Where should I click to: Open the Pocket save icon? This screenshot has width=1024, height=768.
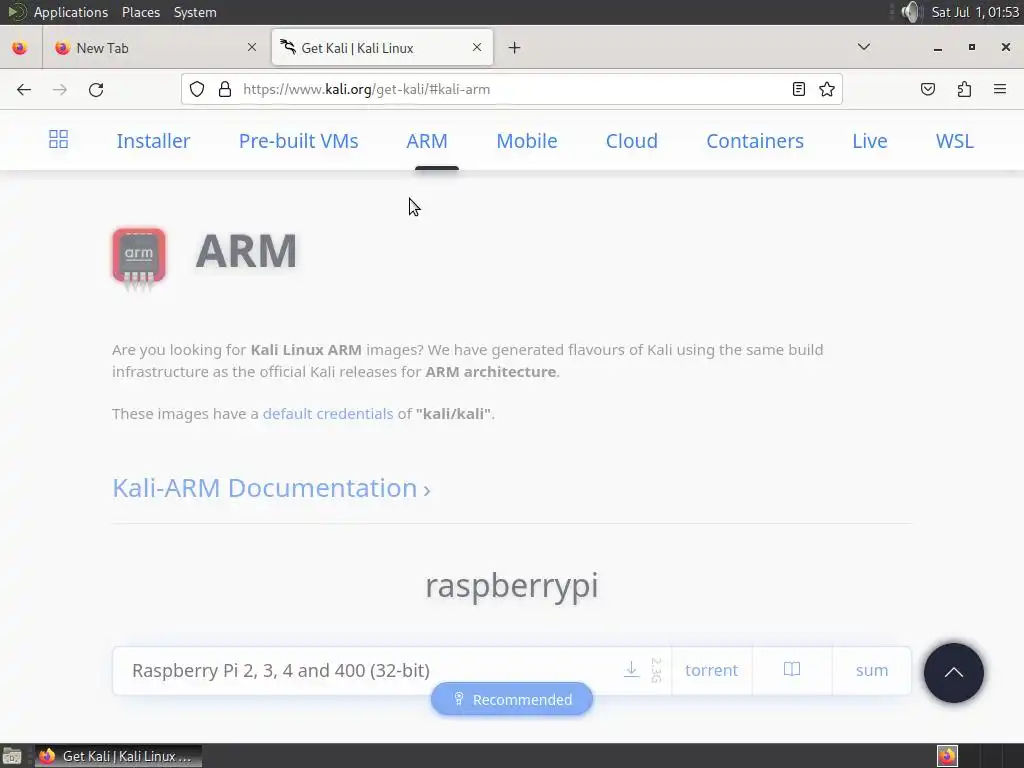click(x=927, y=89)
